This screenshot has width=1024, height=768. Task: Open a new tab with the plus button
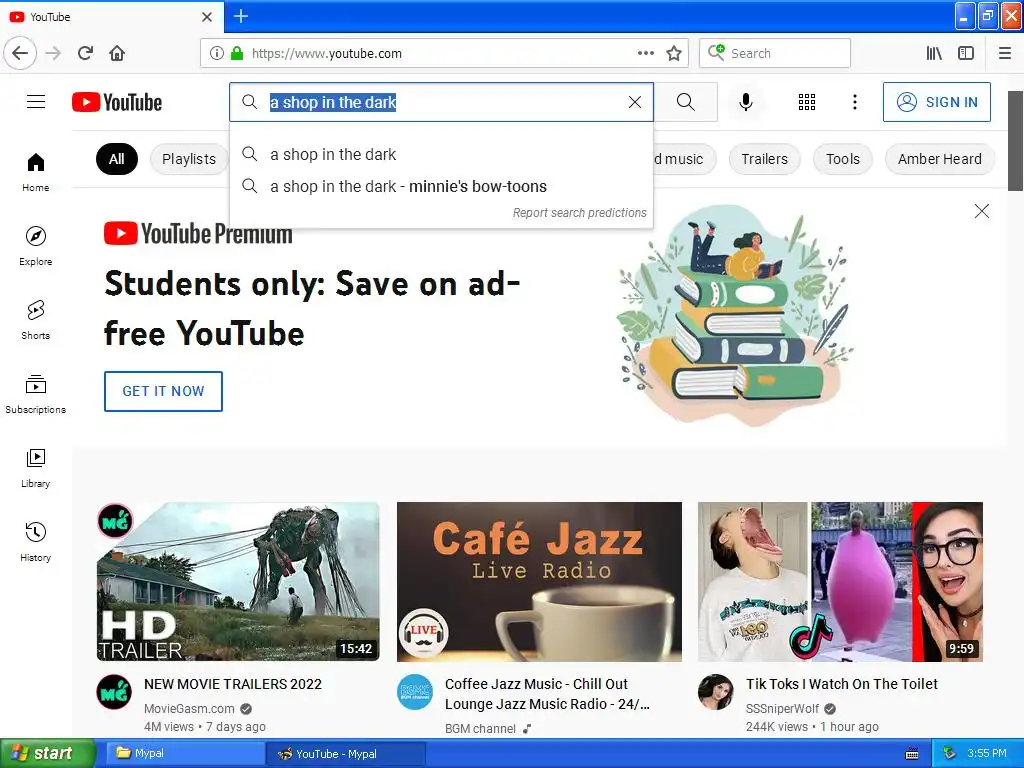pyautogui.click(x=241, y=16)
